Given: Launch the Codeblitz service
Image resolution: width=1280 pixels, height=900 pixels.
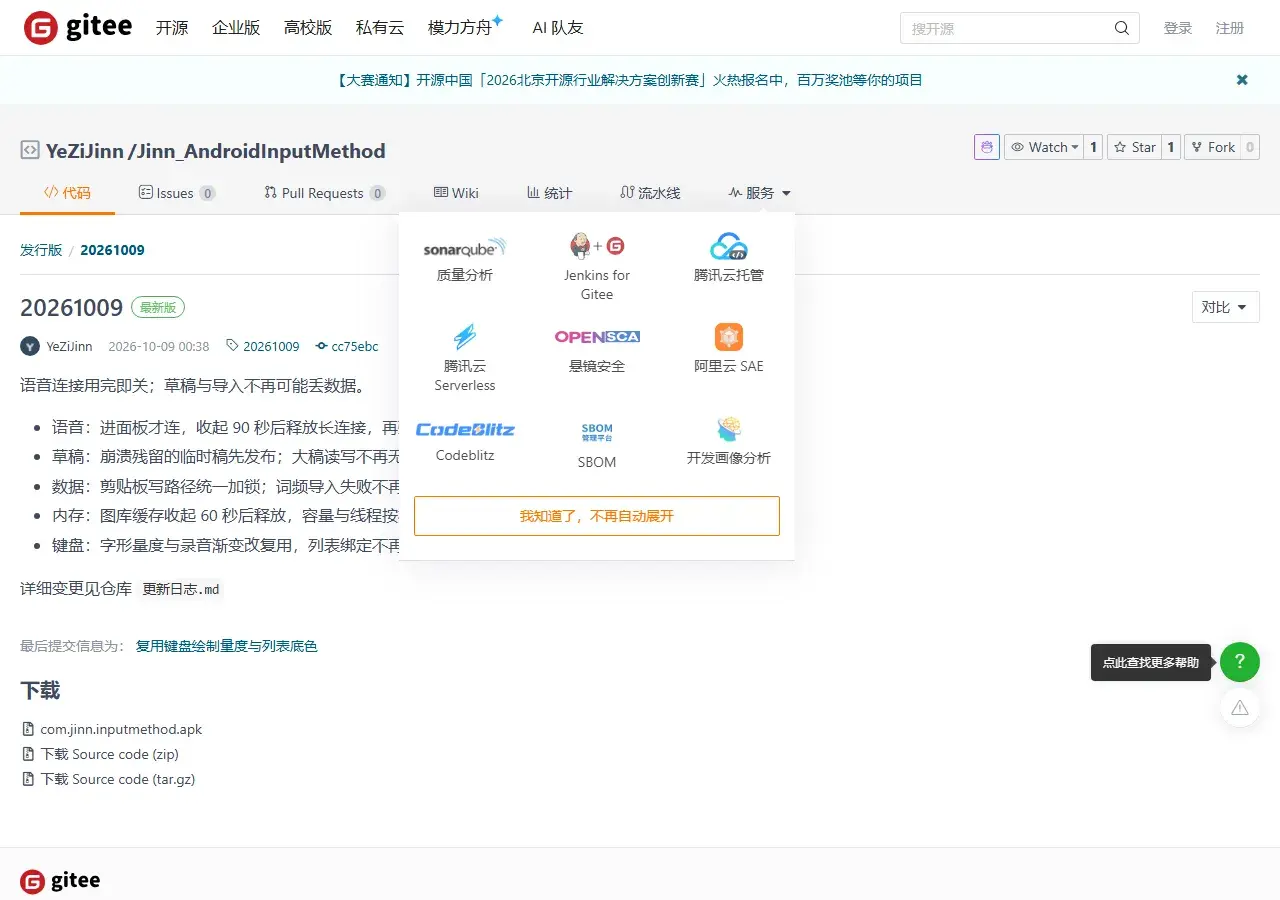Looking at the screenshot, I should click(465, 440).
